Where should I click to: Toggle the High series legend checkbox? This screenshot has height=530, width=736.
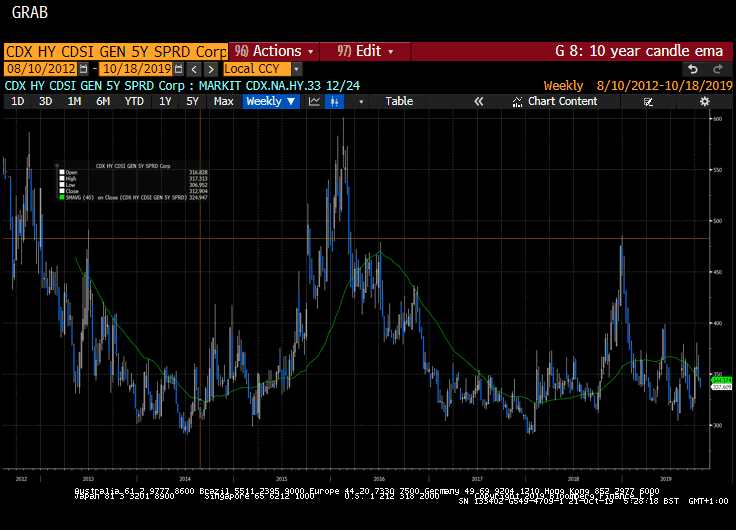[x=61, y=178]
